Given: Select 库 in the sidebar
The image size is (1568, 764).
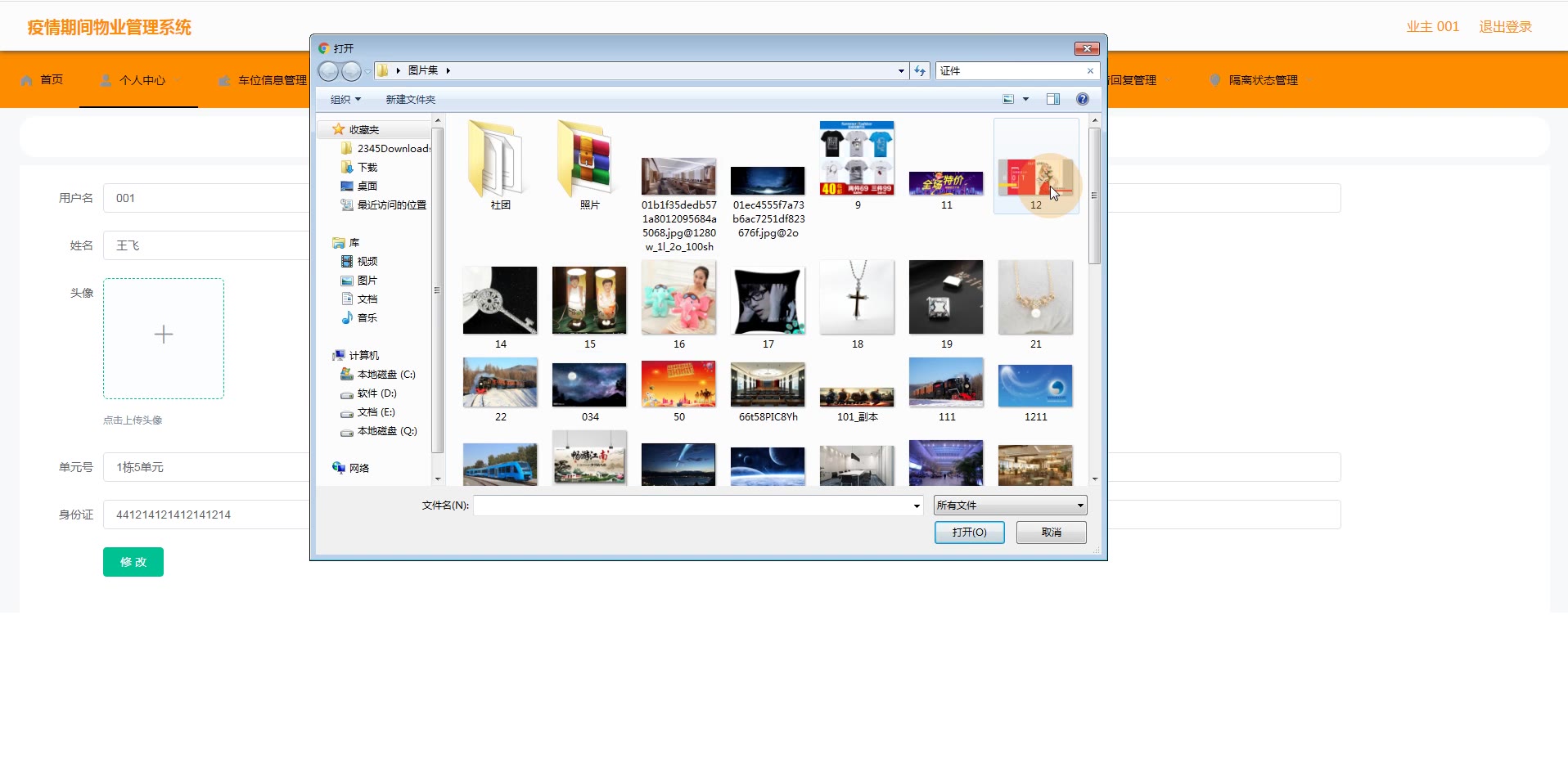Looking at the screenshot, I should (x=346, y=242).
